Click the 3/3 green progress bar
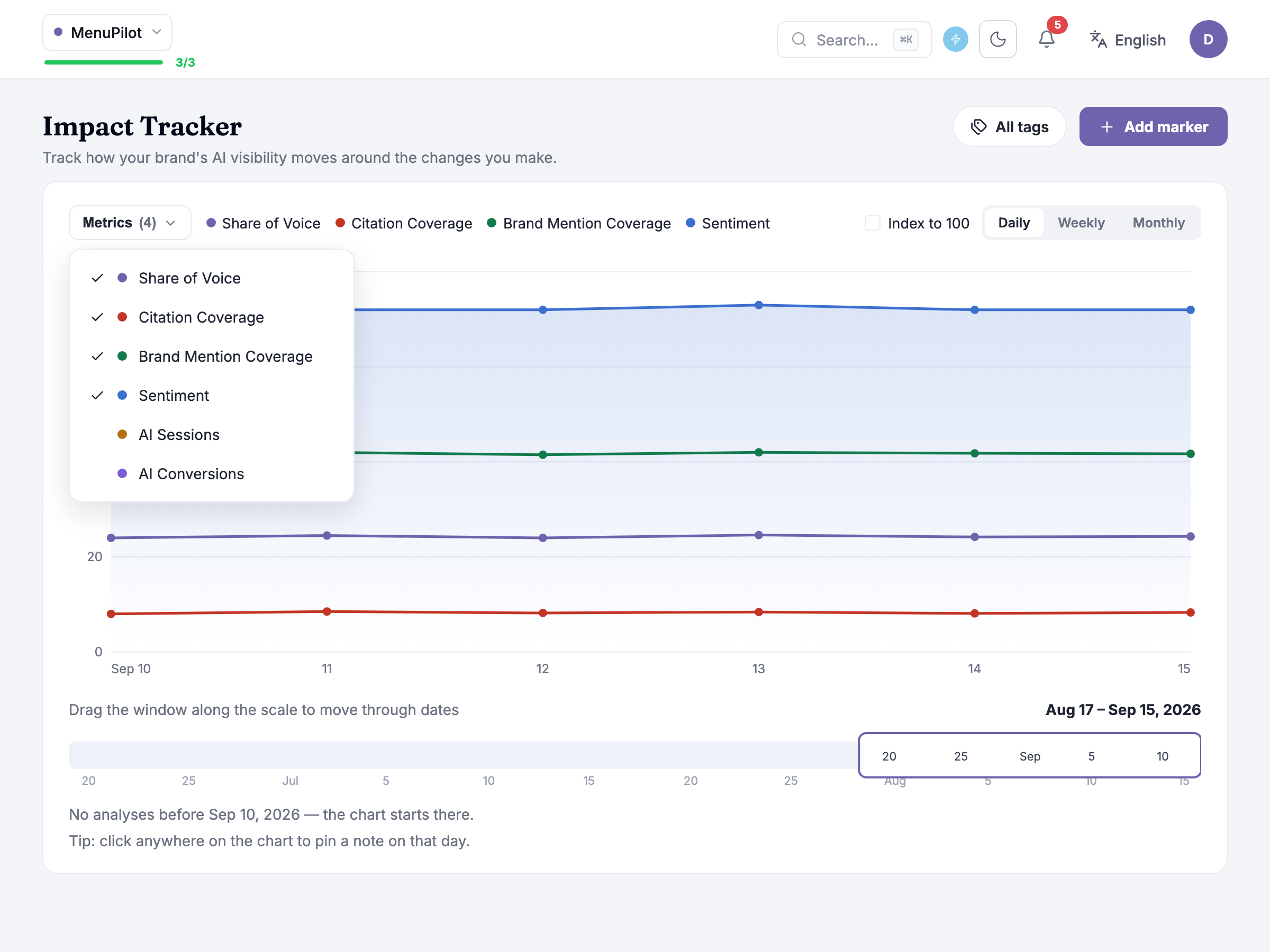Viewport: 1270px width, 952px height. [x=104, y=62]
